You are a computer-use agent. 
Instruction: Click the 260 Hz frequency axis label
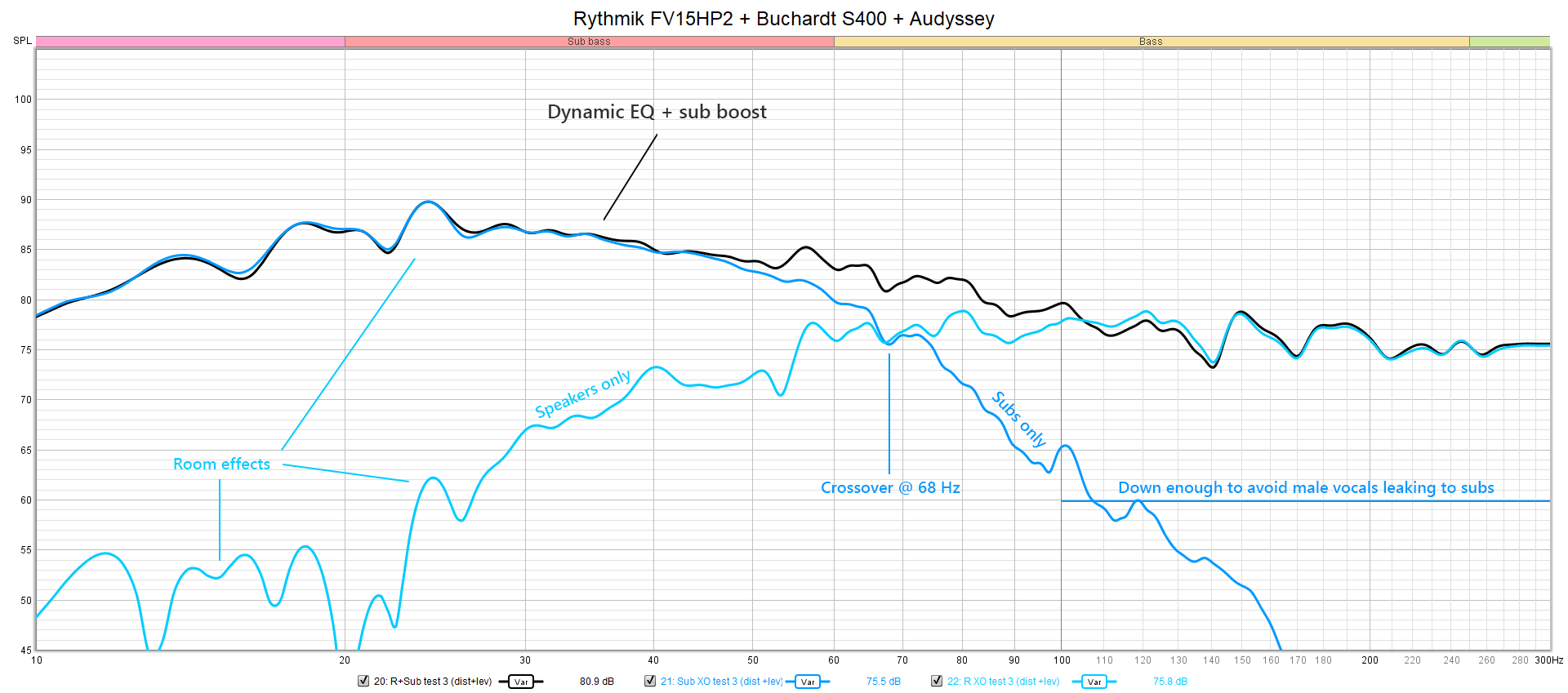(1486, 660)
